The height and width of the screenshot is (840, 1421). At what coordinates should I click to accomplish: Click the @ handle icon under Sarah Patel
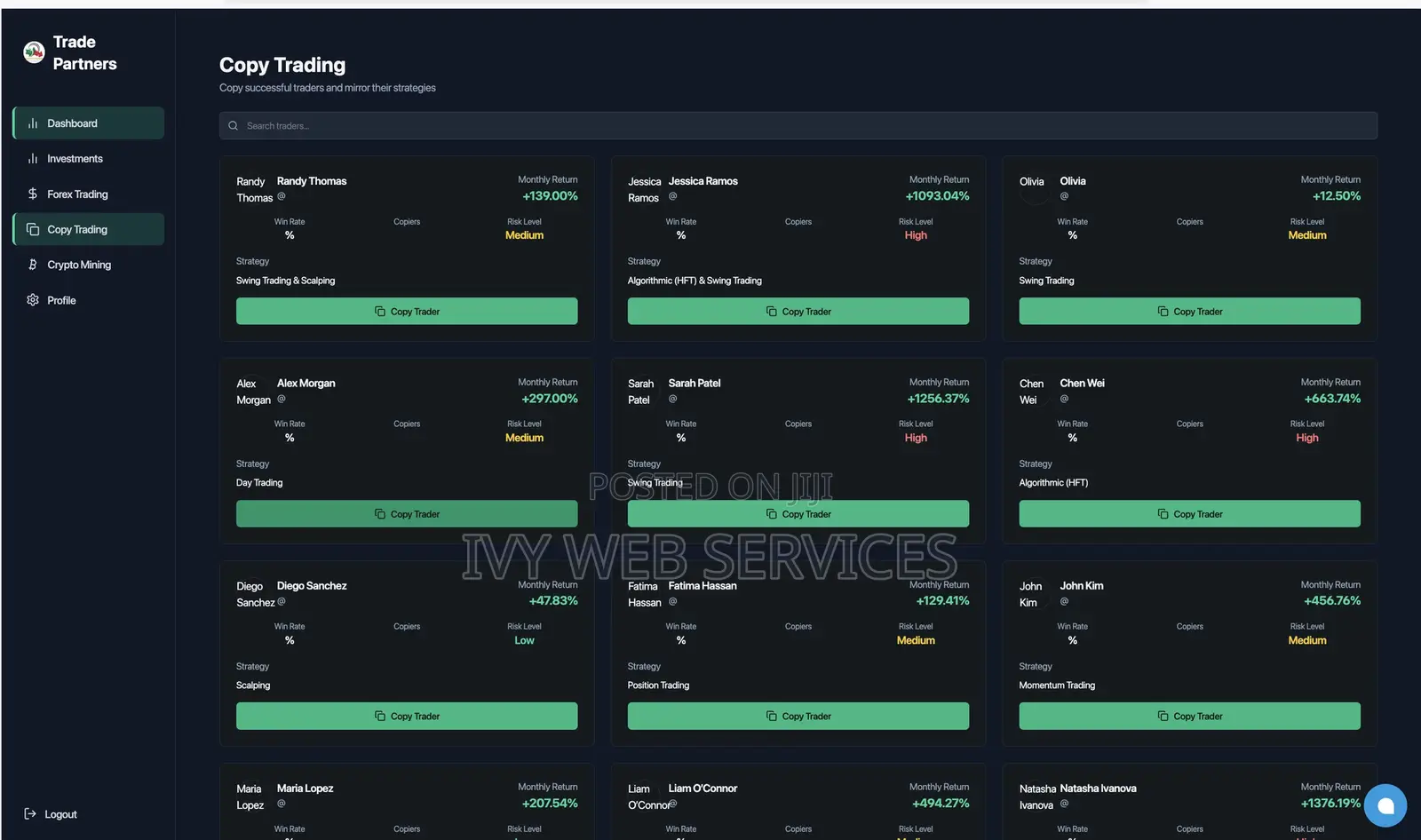[673, 399]
